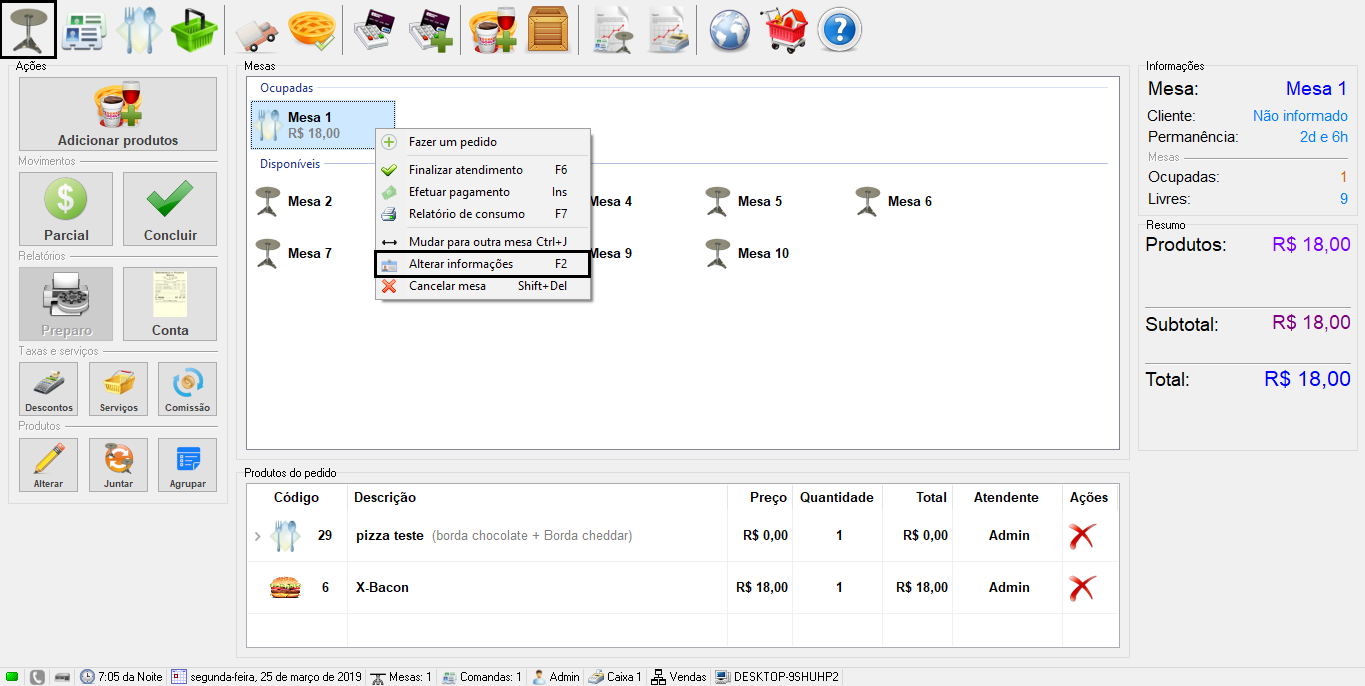Delete pizza teste with its red X

tap(1081, 536)
